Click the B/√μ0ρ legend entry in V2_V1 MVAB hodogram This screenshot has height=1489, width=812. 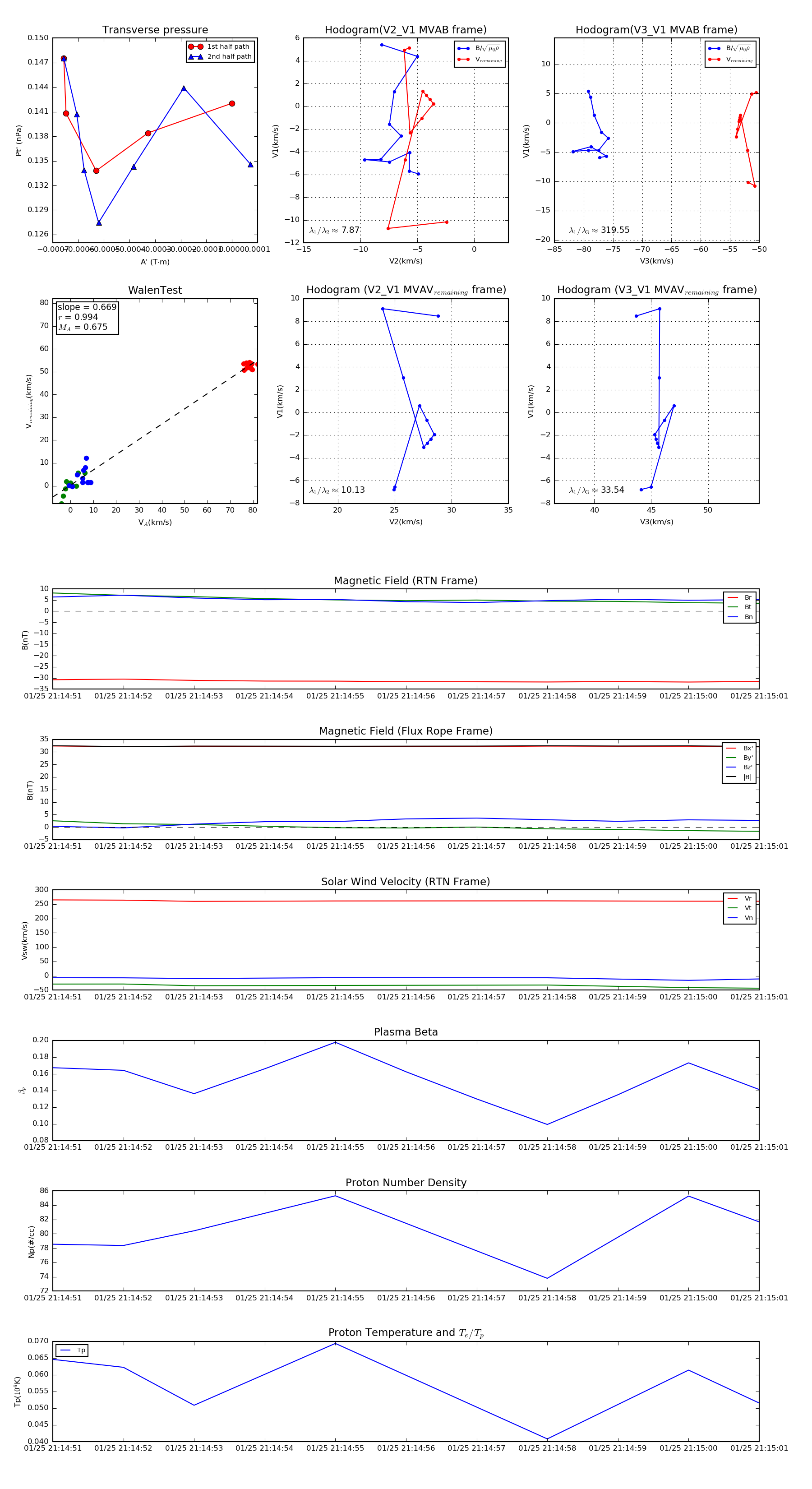point(479,49)
